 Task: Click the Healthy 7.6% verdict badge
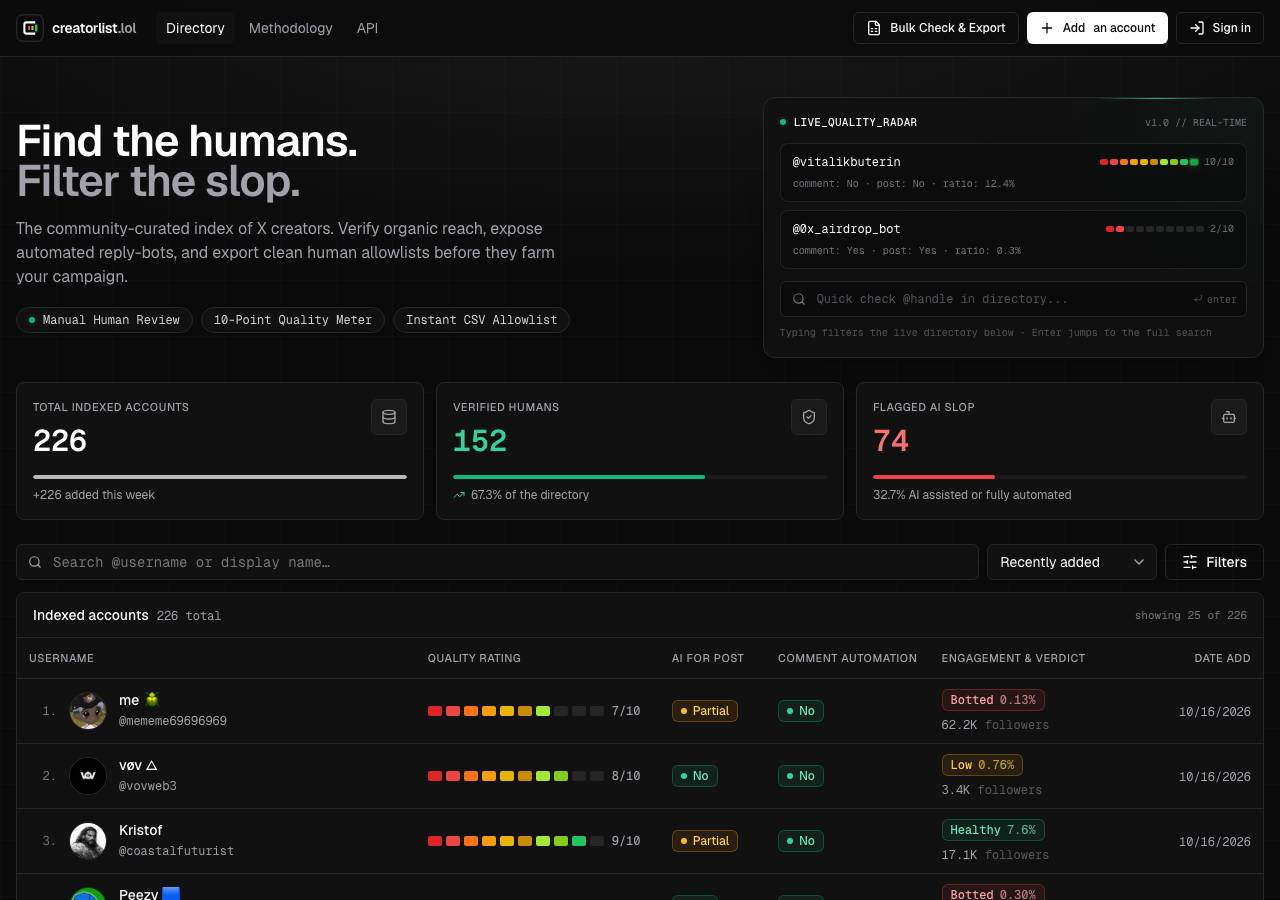(993, 830)
